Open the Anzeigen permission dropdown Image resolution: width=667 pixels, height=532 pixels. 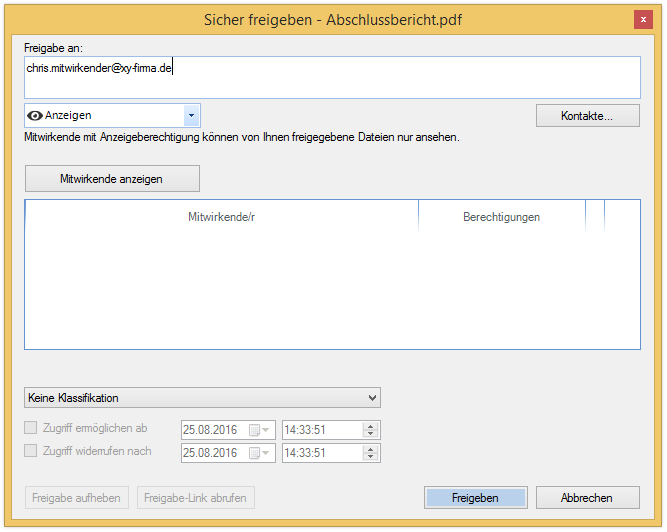[x=191, y=115]
